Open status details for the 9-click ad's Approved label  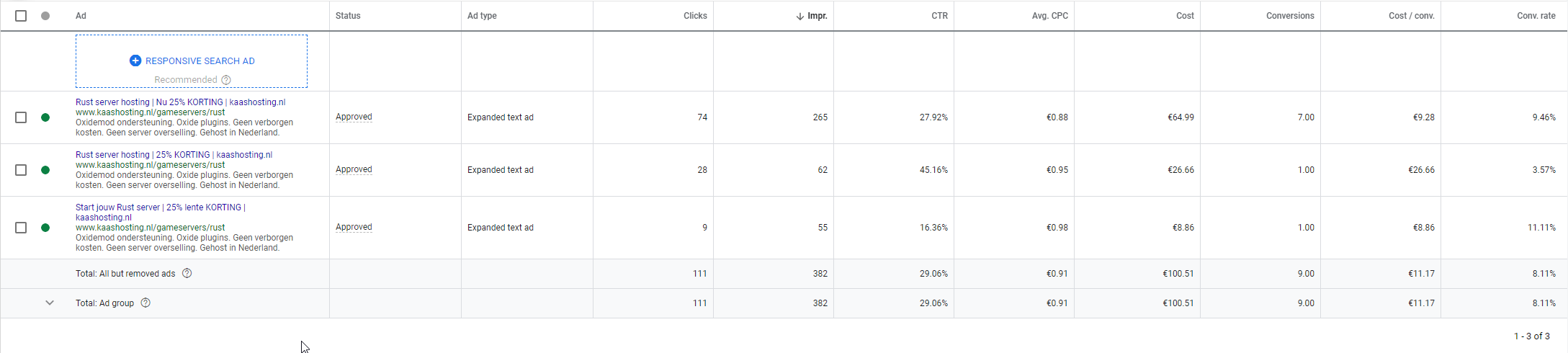[354, 227]
